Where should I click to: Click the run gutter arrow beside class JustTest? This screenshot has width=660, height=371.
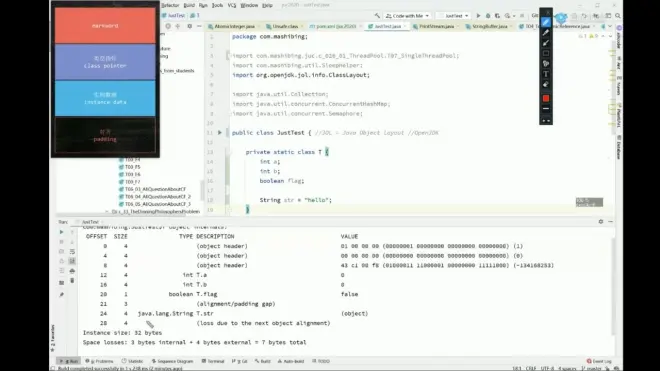click(219, 133)
